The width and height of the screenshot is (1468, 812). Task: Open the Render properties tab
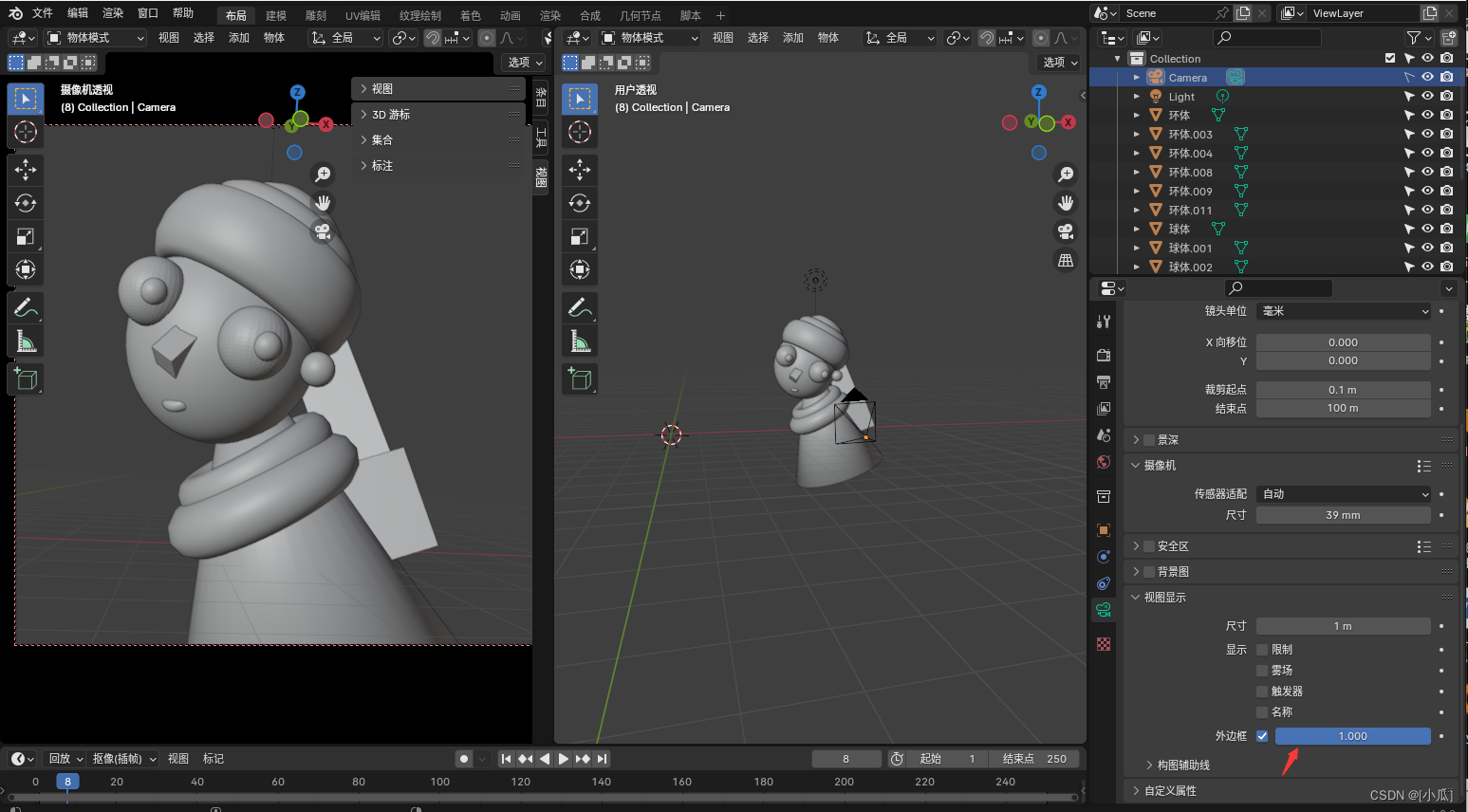pos(1104,356)
